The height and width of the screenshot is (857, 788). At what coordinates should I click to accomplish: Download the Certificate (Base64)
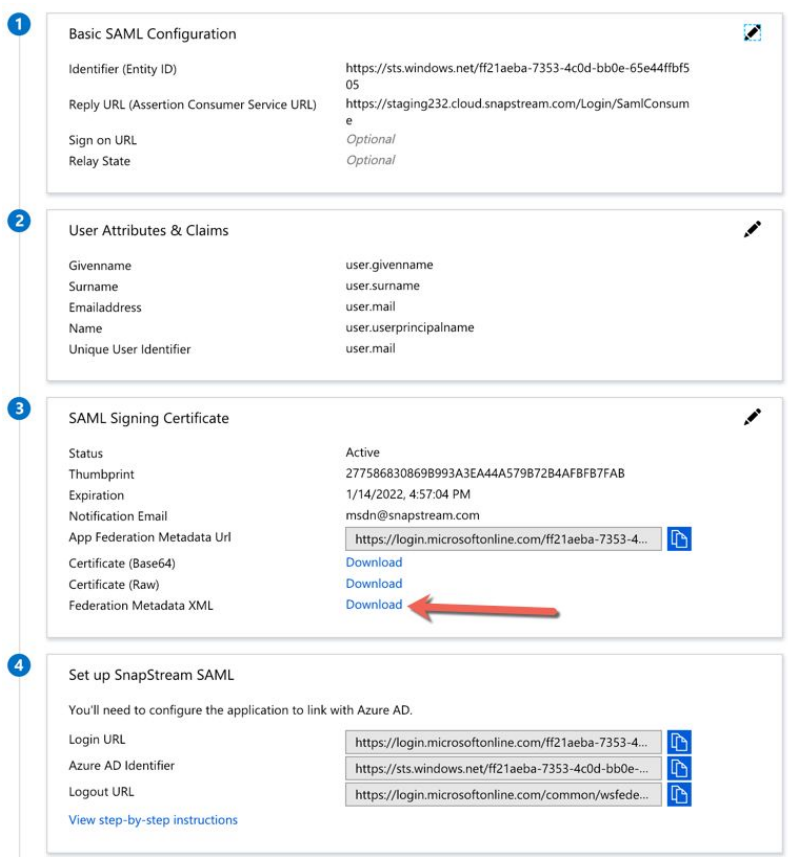pos(374,562)
